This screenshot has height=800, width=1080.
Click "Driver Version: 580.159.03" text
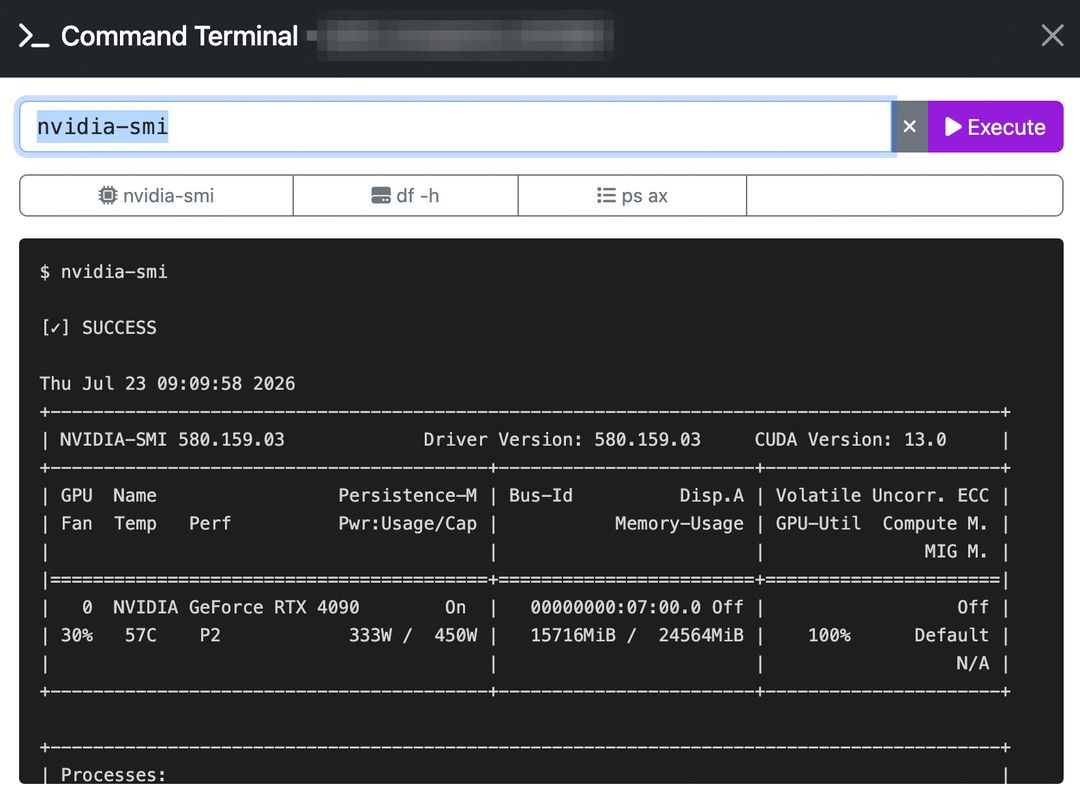(x=562, y=440)
